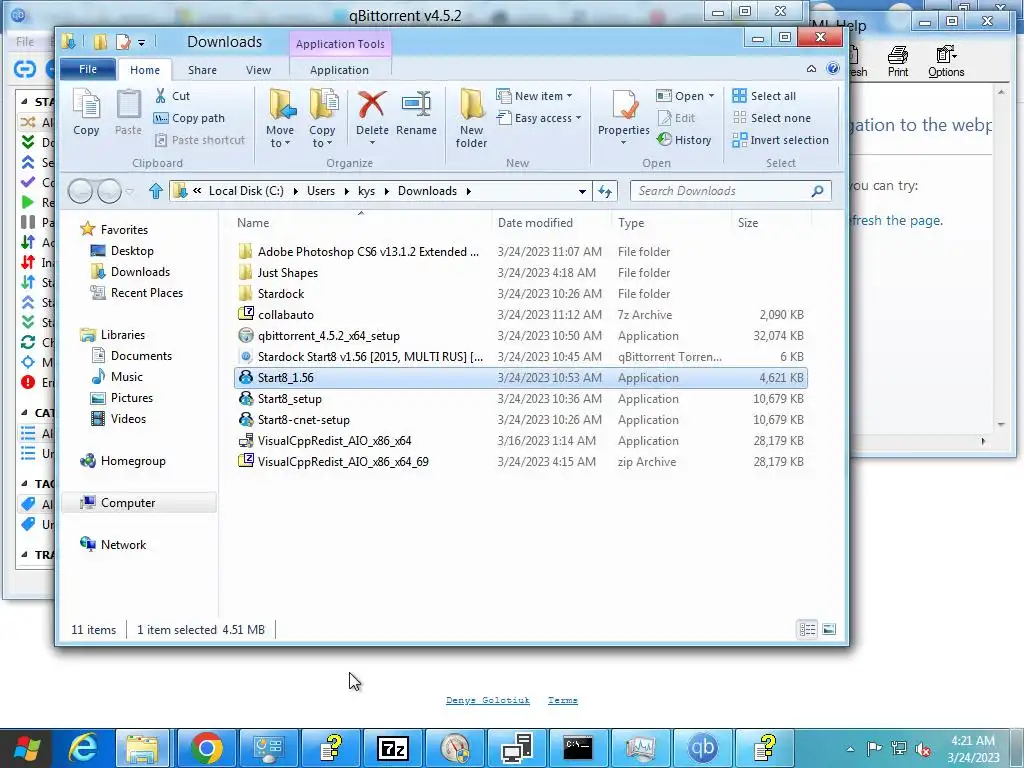Open the Quick Access Toolbar customize dropdown
Screen dimensions: 1024x768
point(141,43)
